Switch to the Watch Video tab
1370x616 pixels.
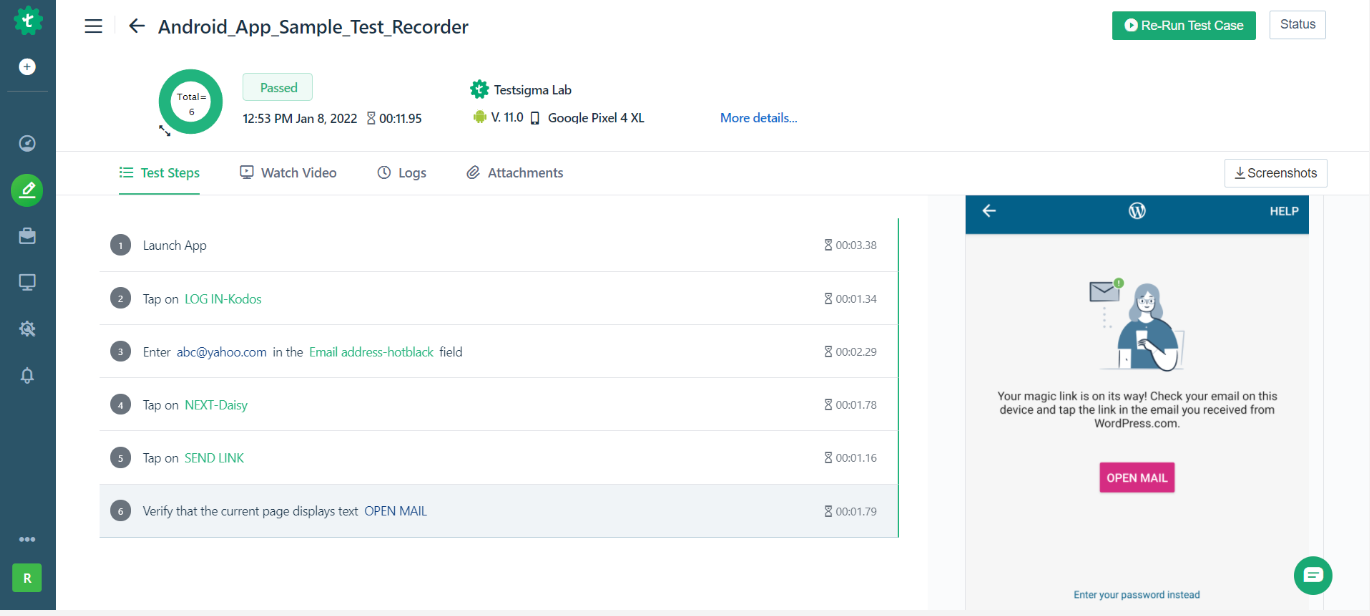click(288, 173)
